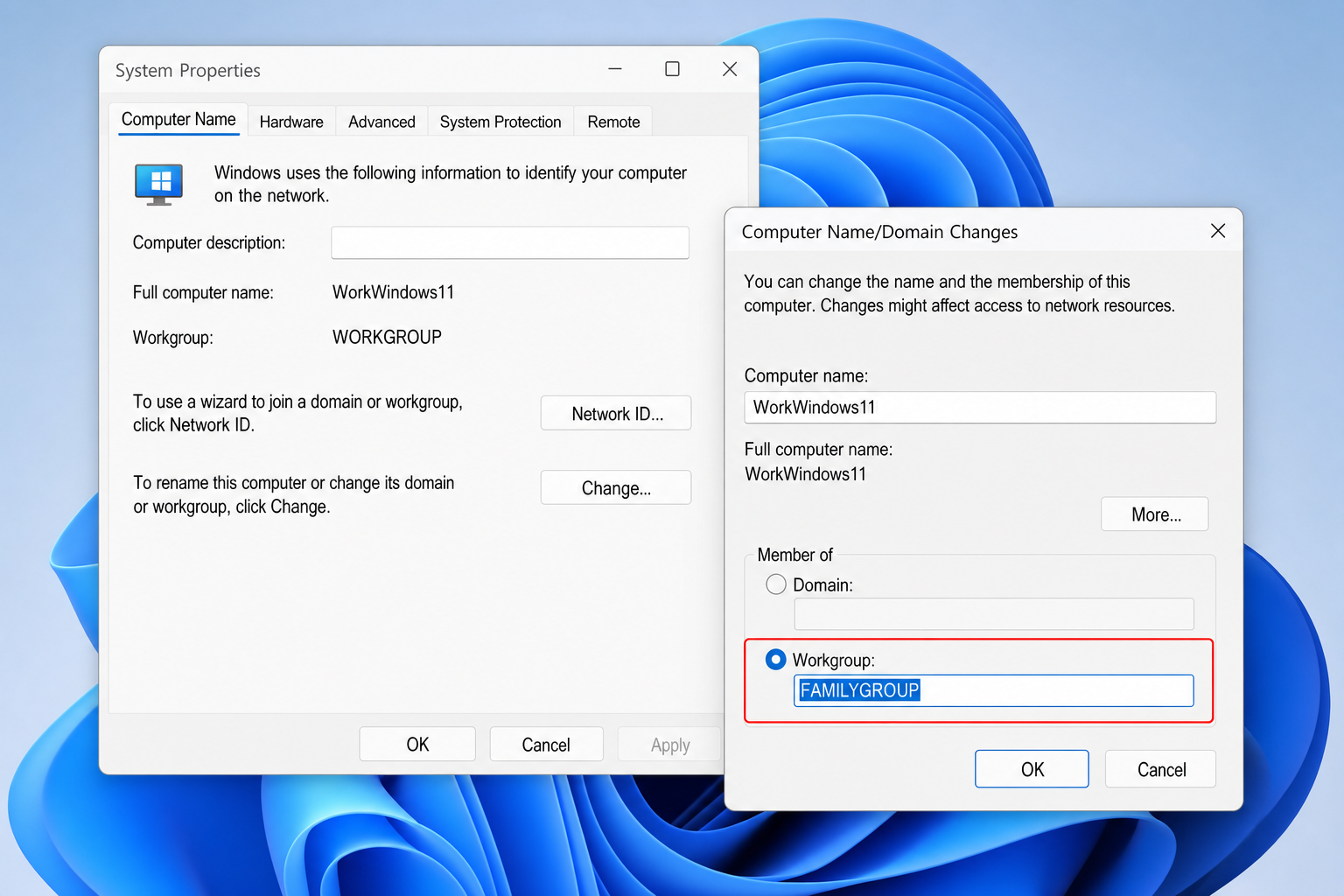
Task: Click the computer monitor icon in System Properties
Action: 158,184
